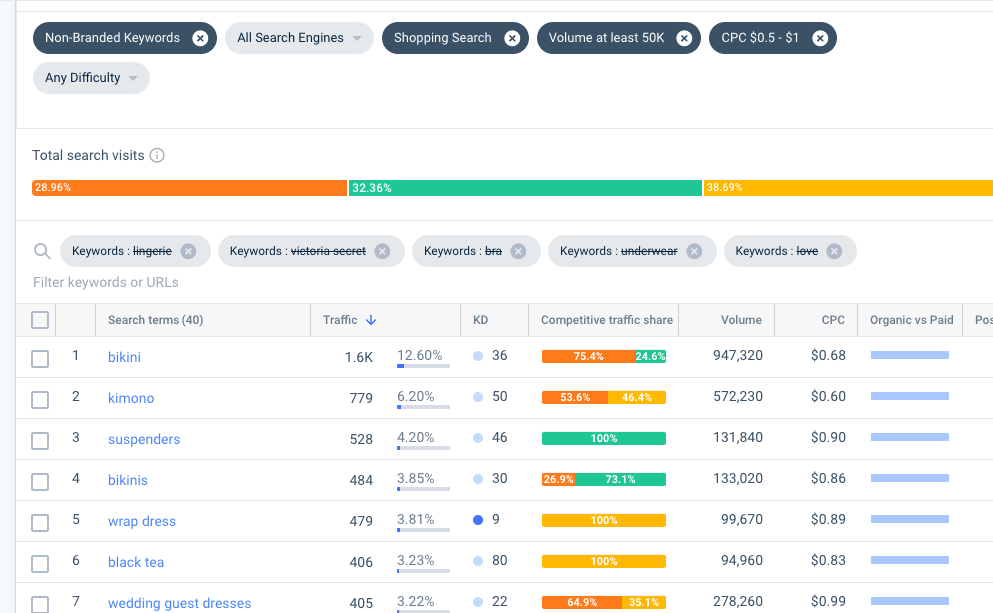The image size is (993, 613).
Task: Sort by the Search terms column header
Action: [155, 320]
